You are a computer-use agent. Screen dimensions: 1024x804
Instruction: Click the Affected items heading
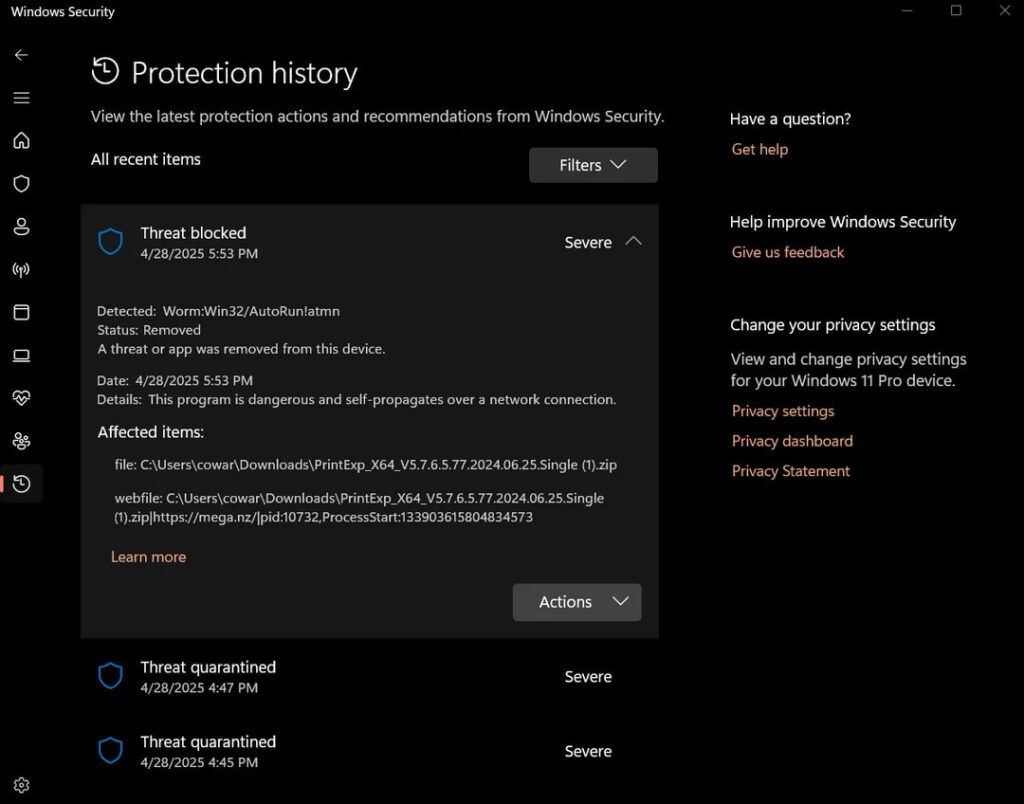coord(151,432)
